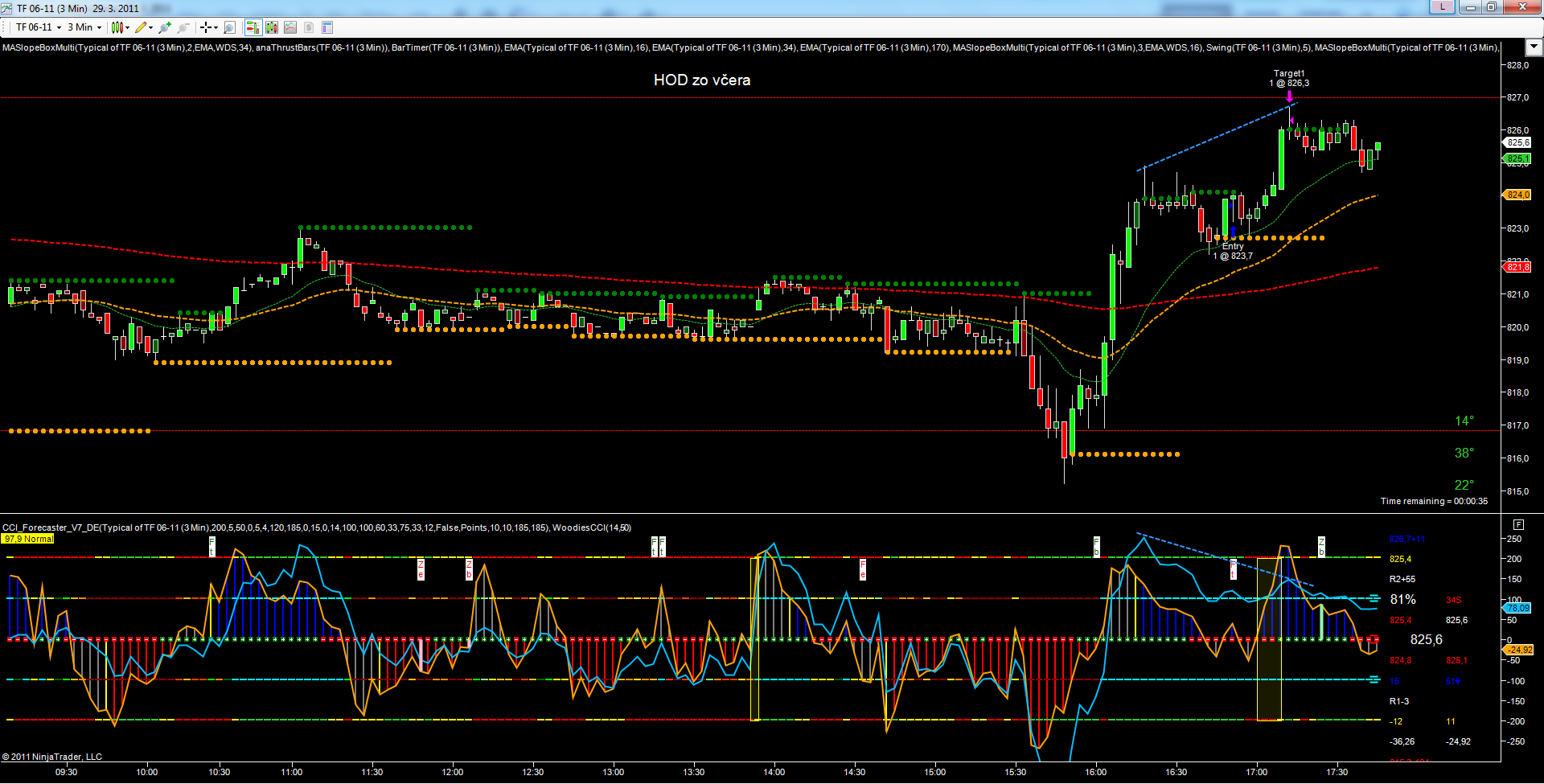Click the zoom out magnifier icon

(183, 27)
